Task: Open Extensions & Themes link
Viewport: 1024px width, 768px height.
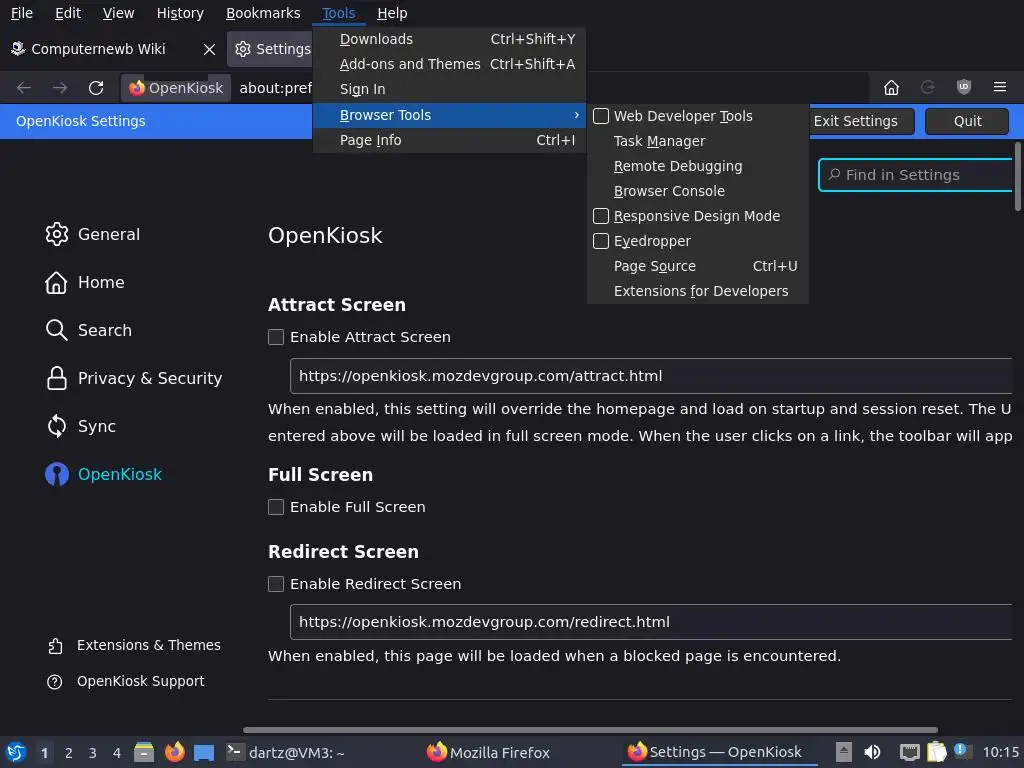Action: pos(134,645)
